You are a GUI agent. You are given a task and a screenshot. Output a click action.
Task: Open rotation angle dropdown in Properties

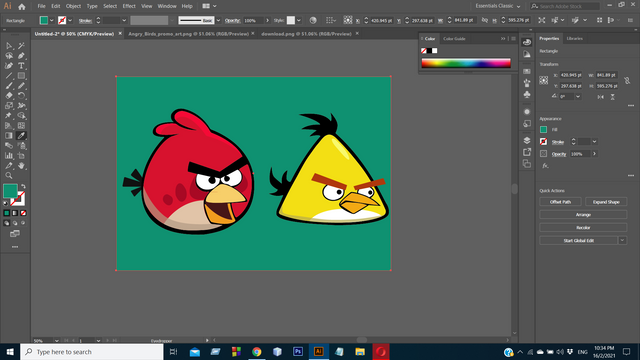coord(578,97)
